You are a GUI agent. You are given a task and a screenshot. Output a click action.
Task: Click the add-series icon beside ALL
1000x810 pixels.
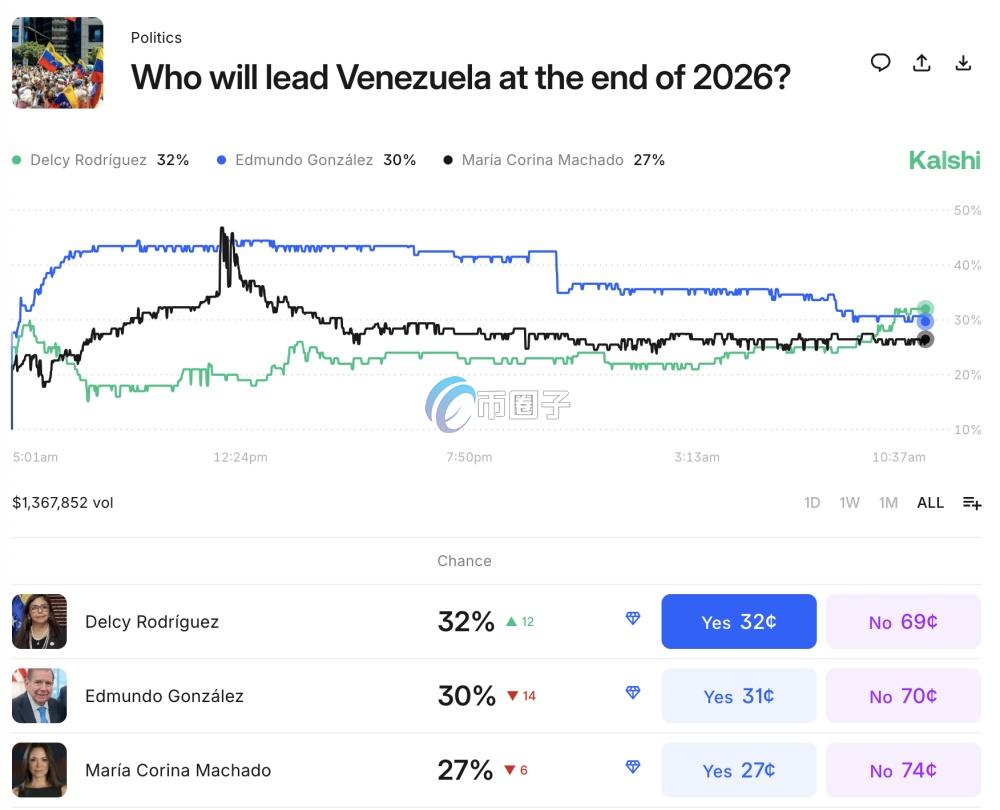point(972,503)
